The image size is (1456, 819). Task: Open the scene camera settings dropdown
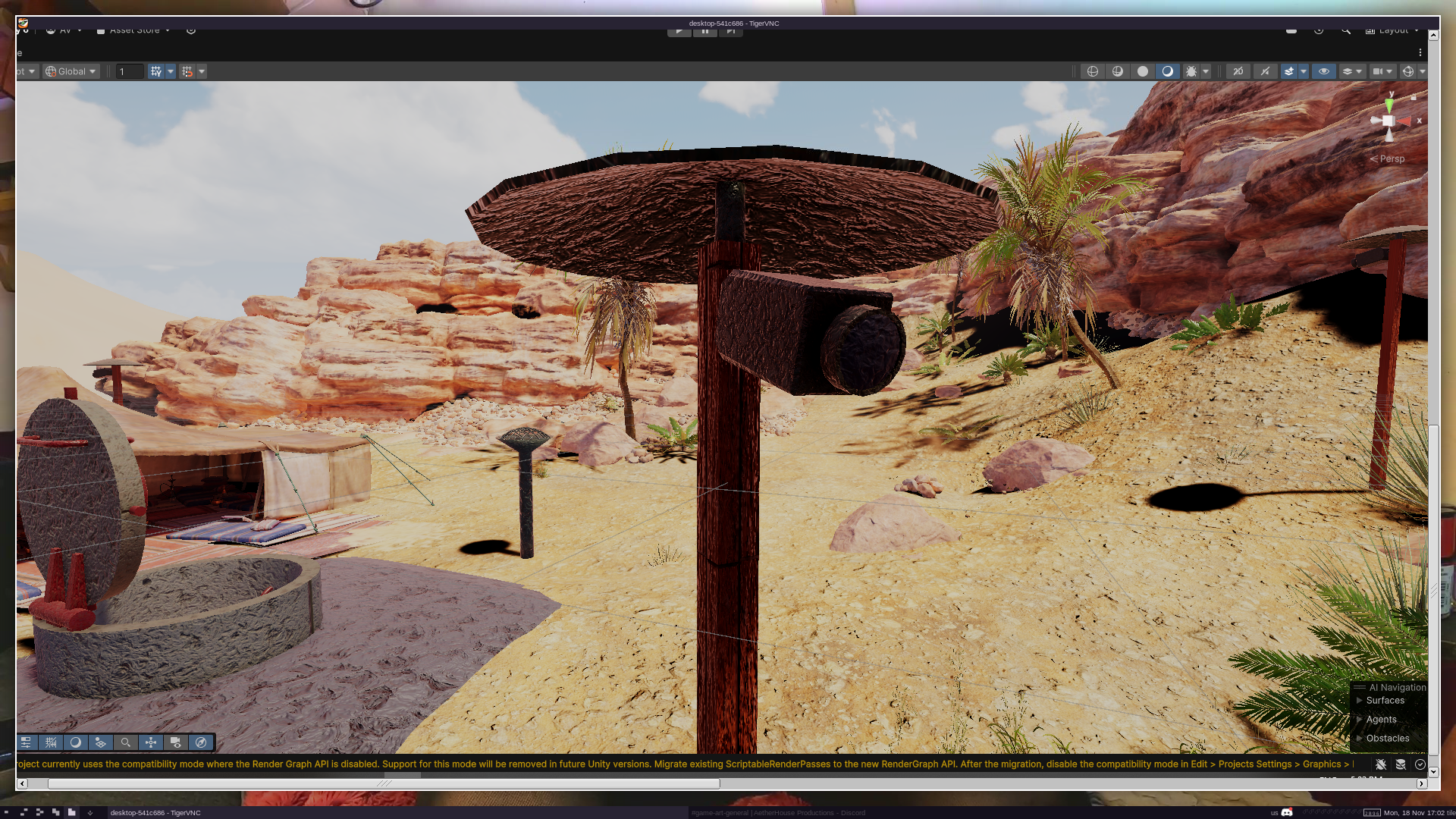[x=1383, y=71]
